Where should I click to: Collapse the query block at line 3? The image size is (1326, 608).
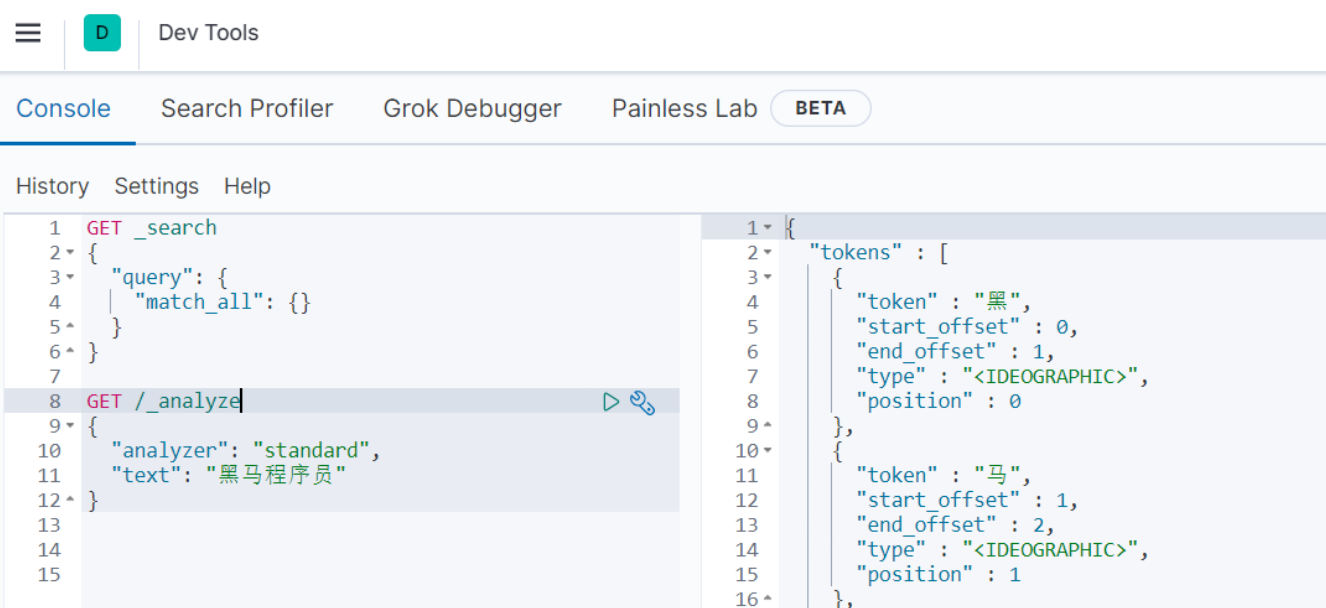(x=69, y=278)
